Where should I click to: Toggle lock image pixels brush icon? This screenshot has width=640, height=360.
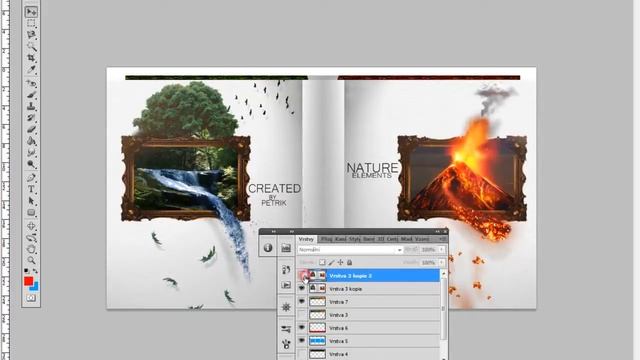[x=331, y=262]
